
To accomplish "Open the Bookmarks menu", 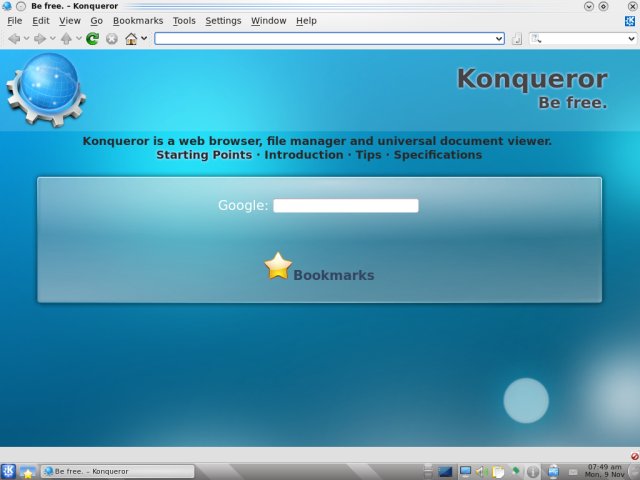I will pyautogui.click(x=138, y=21).
